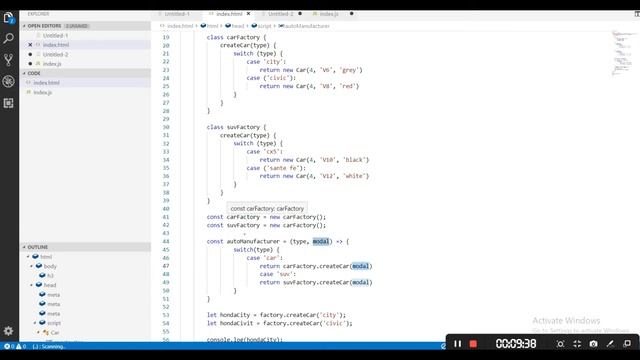Close the index.html editor tab
640x360 pixels.
(x=248, y=14)
